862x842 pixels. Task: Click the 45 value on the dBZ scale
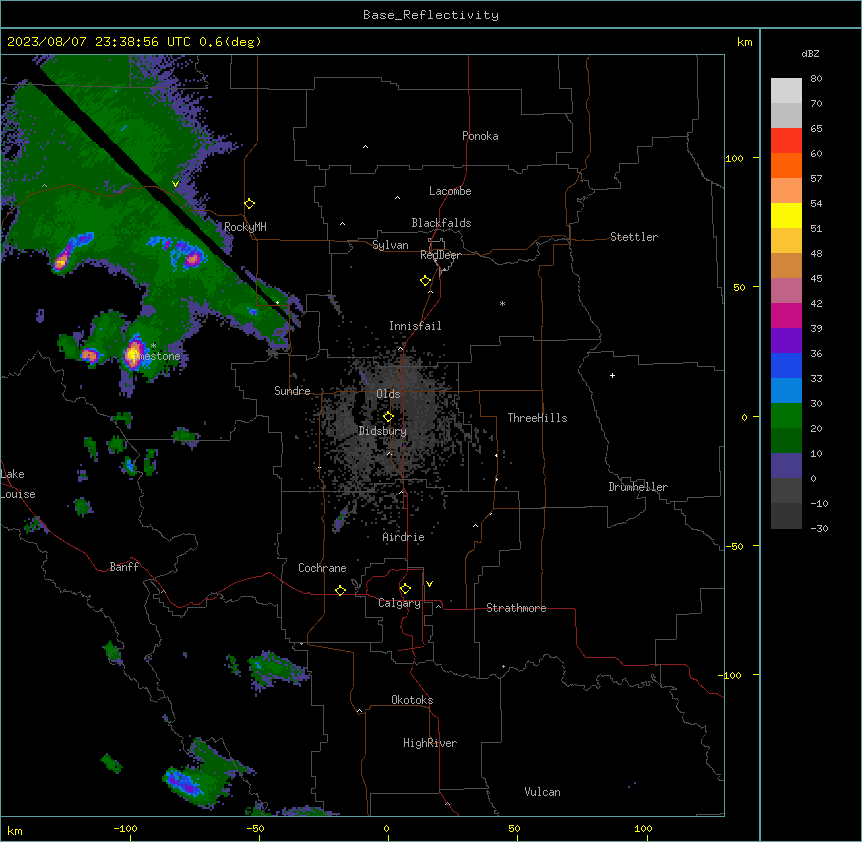tap(816, 279)
